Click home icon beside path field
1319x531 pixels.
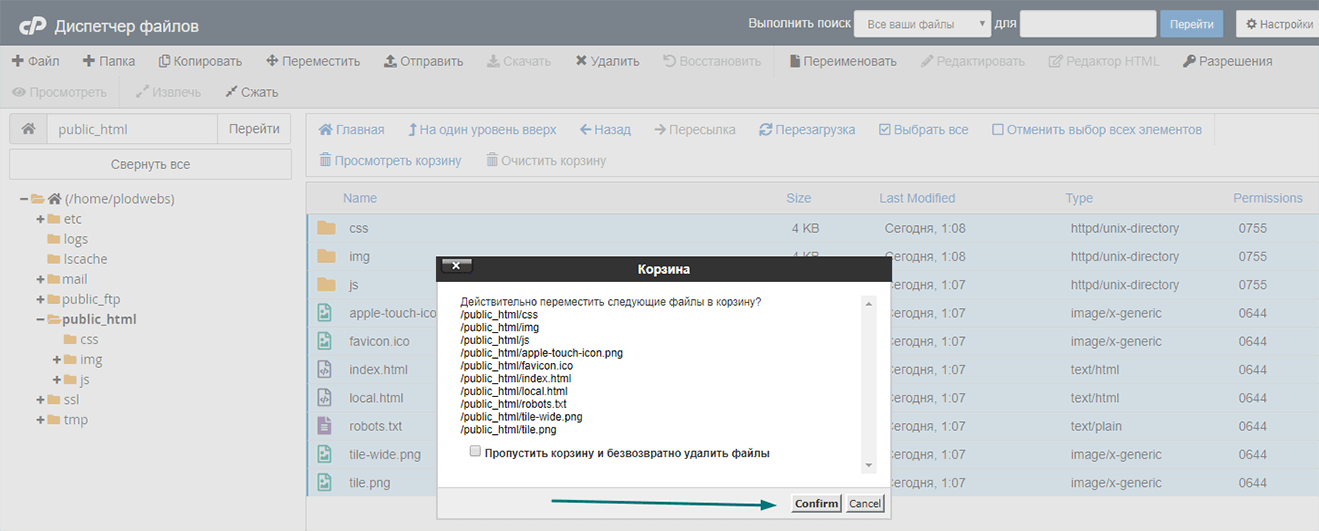[28, 129]
